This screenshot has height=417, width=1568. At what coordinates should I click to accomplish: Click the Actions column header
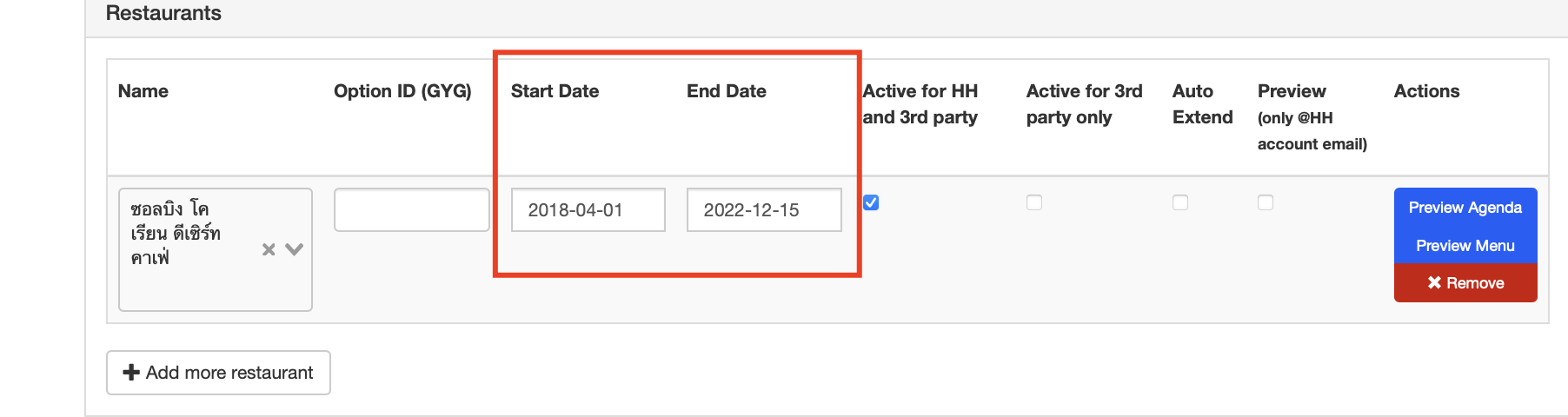point(1426,91)
